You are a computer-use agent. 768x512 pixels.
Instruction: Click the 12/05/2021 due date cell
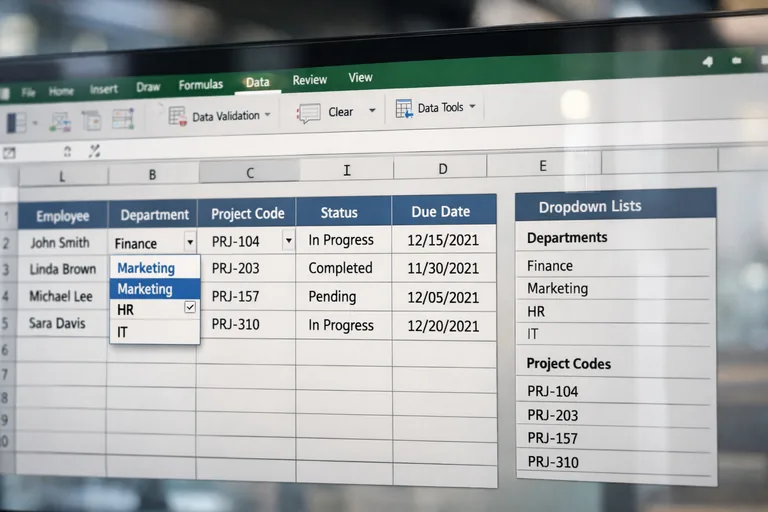pyautogui.click(x=444, y=297)
